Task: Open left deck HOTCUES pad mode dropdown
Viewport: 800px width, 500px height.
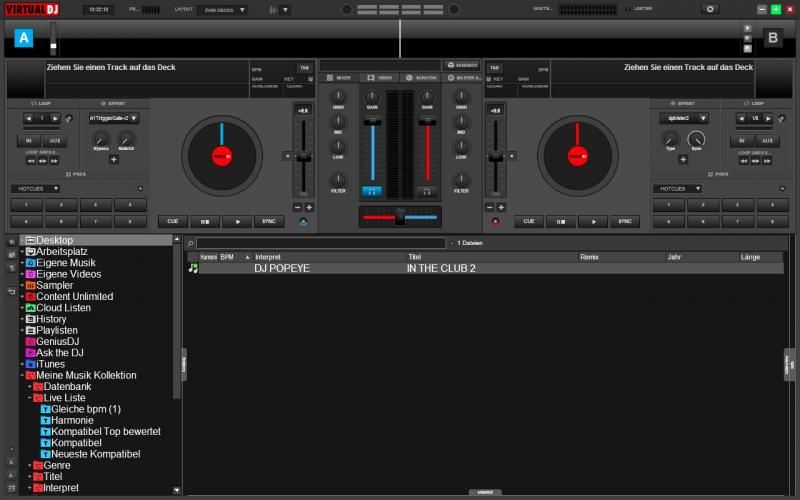Action: [36, 189]
